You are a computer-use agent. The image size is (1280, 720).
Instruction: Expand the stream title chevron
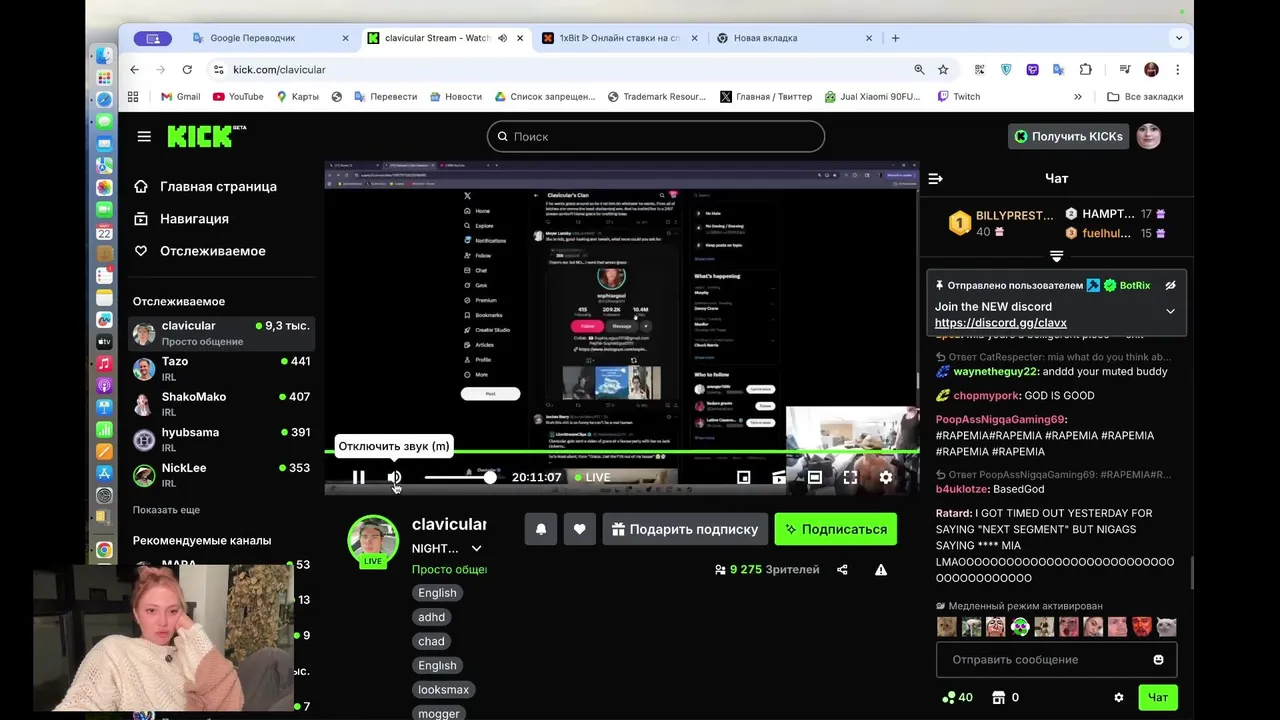(476, 548)
